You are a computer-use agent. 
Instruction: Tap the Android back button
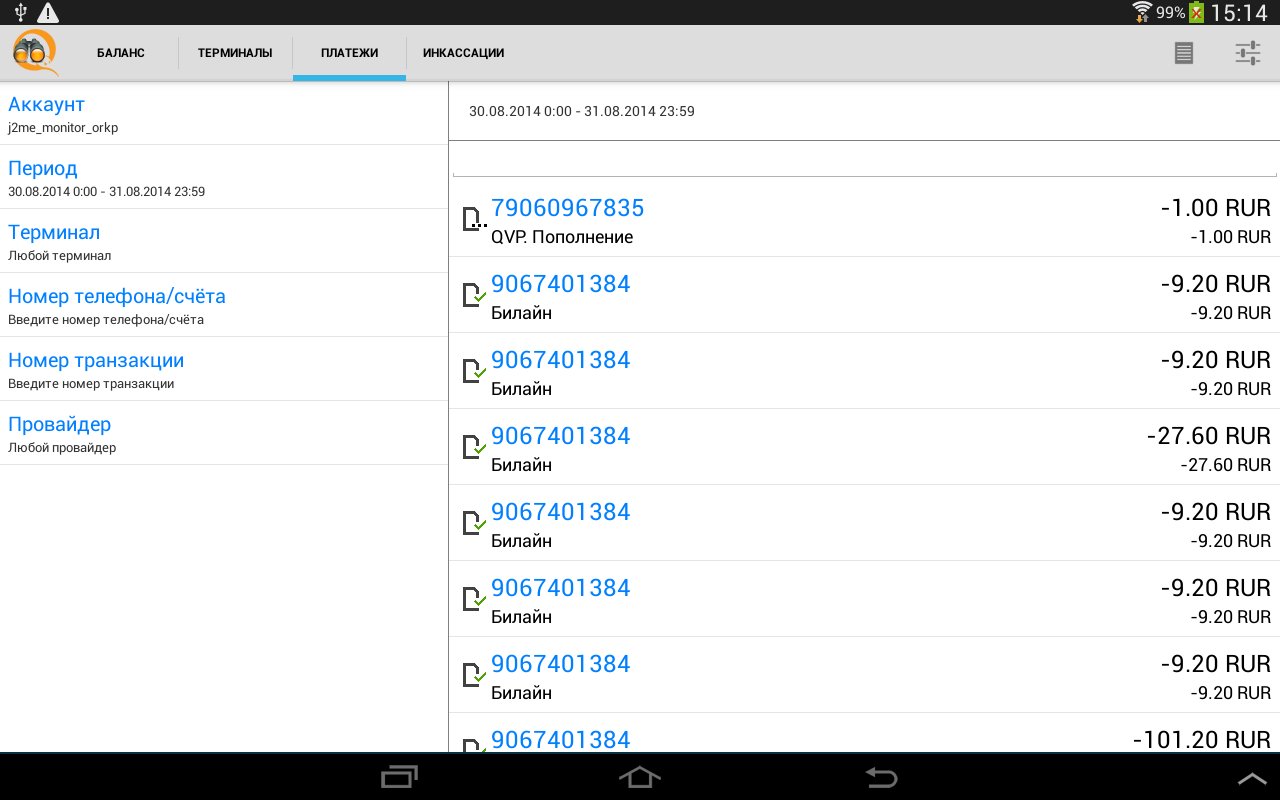881,777
